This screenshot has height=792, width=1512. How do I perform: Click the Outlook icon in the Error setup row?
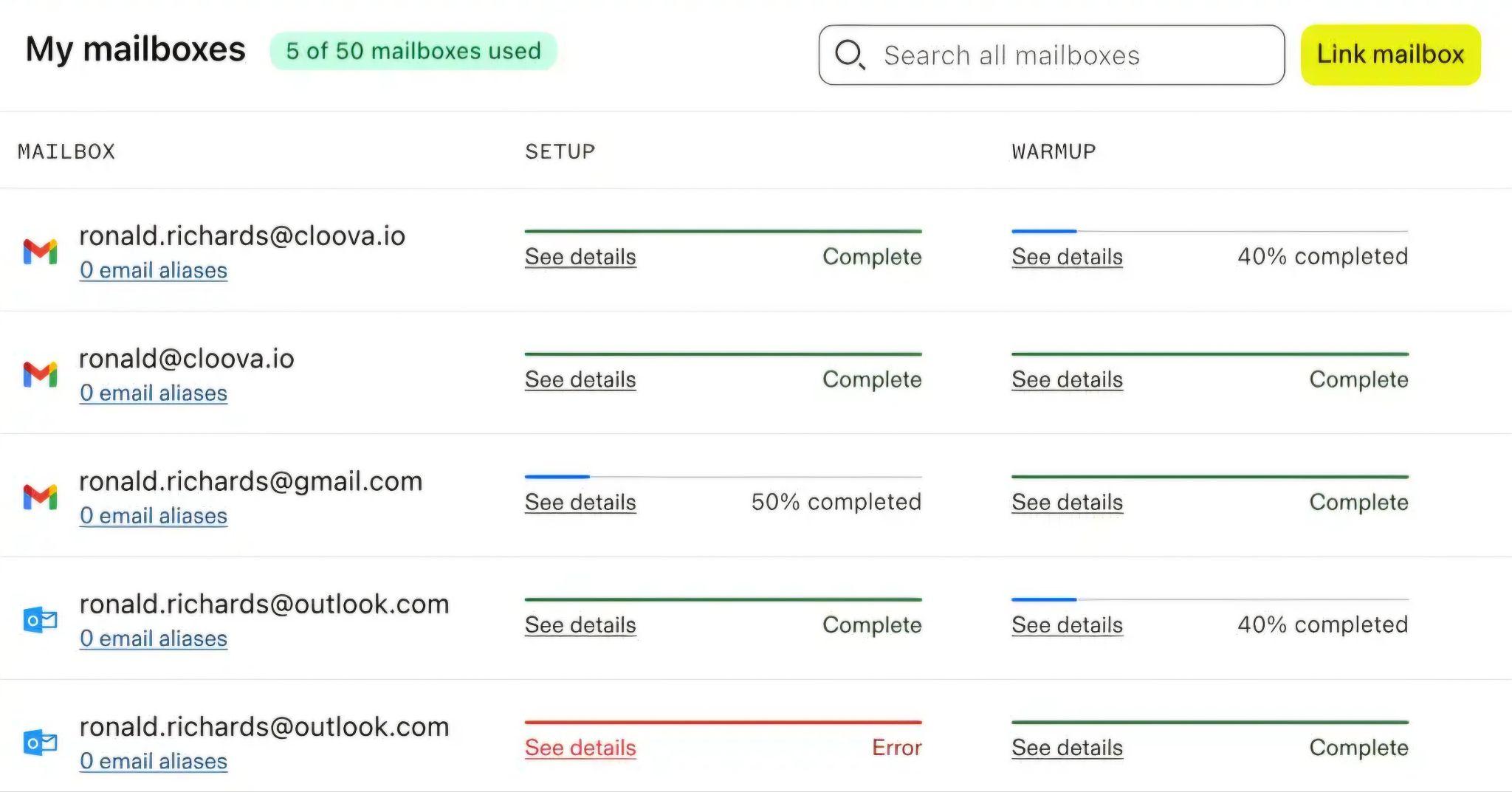[x=41, y=743]
